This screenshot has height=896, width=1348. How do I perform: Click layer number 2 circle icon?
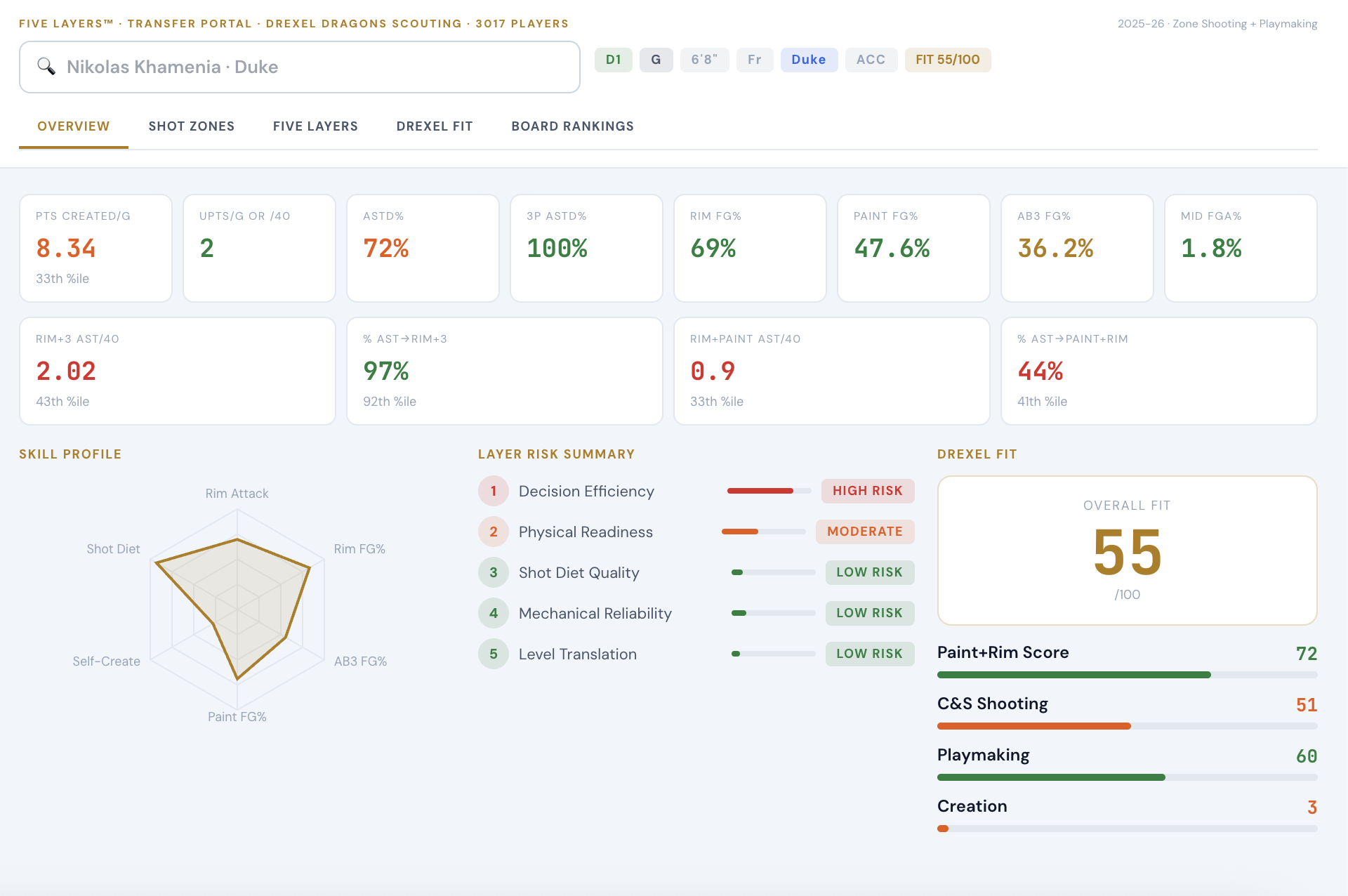(x=494, y=532)
